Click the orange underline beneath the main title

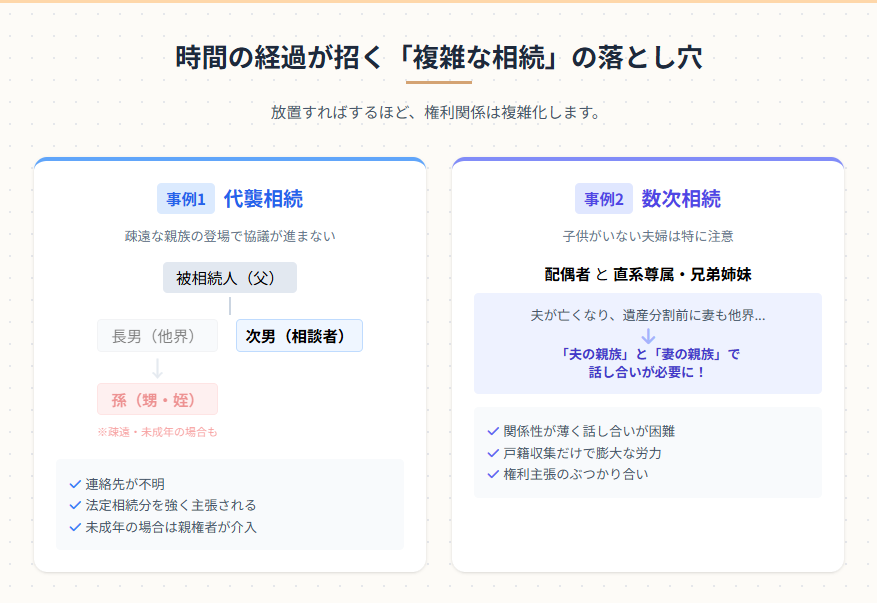(x=438, y=82)
